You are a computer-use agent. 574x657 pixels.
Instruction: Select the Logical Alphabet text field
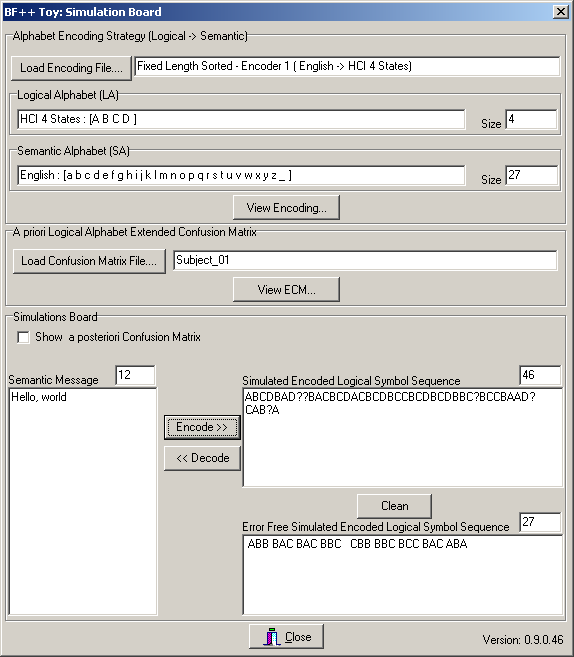click(x=241, y=119)
